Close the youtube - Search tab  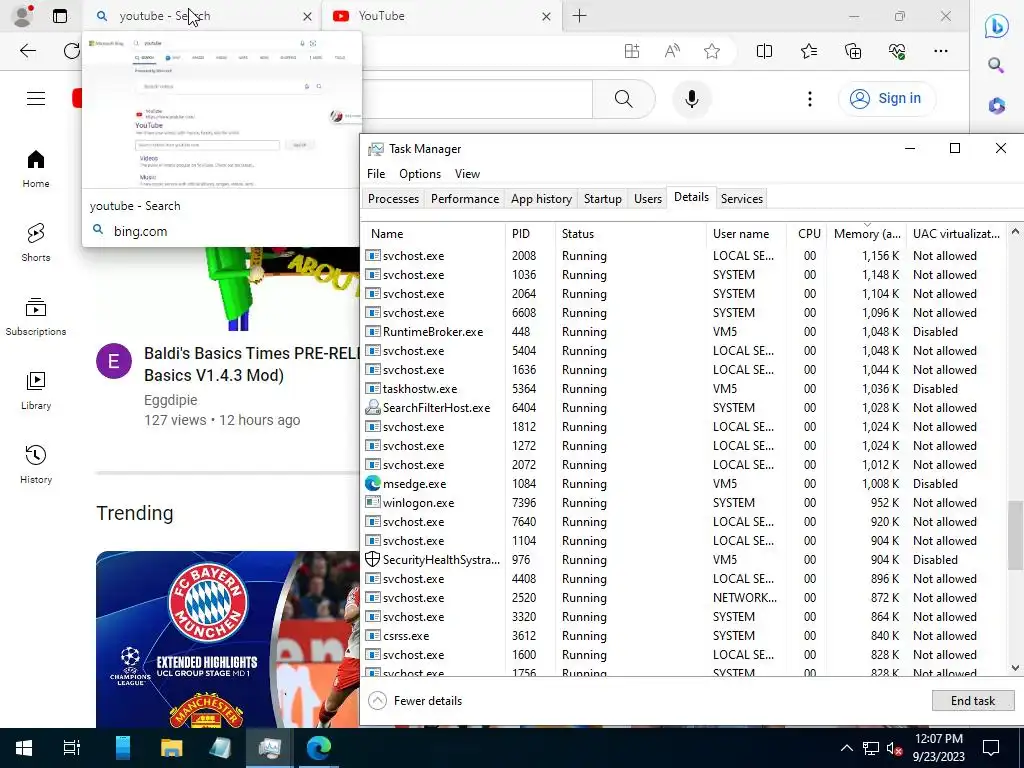(x=307, y=16)
